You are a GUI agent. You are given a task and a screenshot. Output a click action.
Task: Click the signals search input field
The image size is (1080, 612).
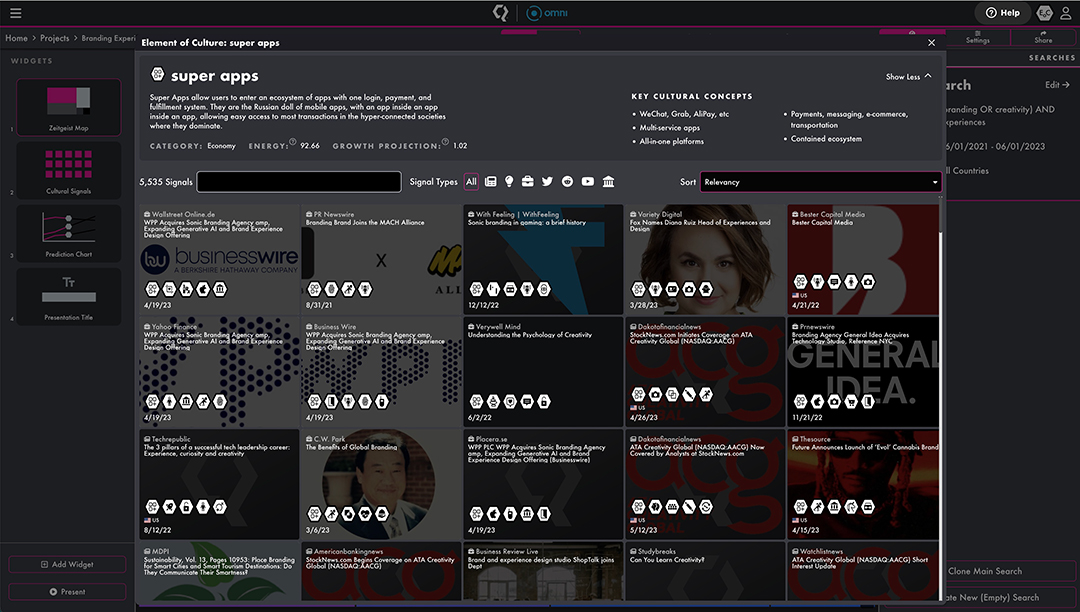coord(298,182)
